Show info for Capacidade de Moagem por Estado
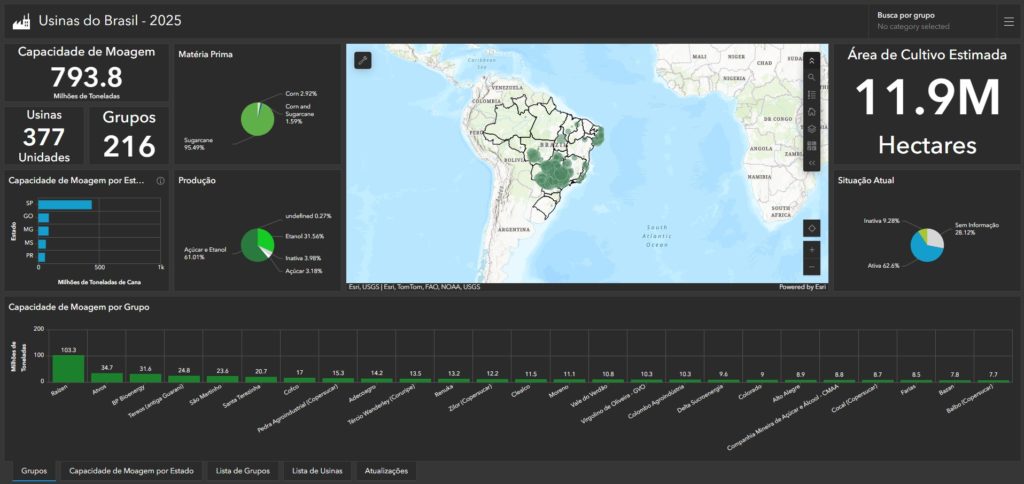Image resolution: width=1024 pixels, height=484 pixels. pyautogui.click(x=161, y=181)
